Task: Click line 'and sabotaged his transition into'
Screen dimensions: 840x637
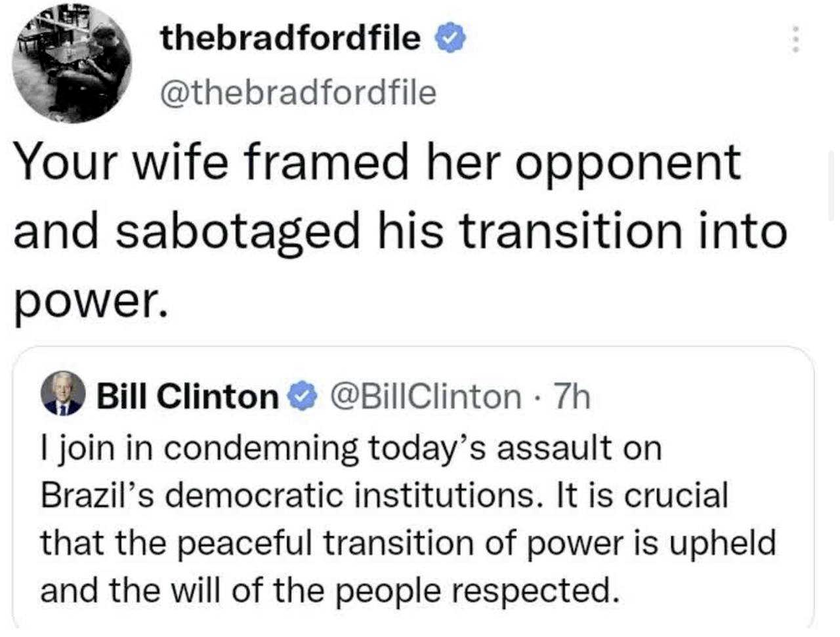Action: pos(400,231)
